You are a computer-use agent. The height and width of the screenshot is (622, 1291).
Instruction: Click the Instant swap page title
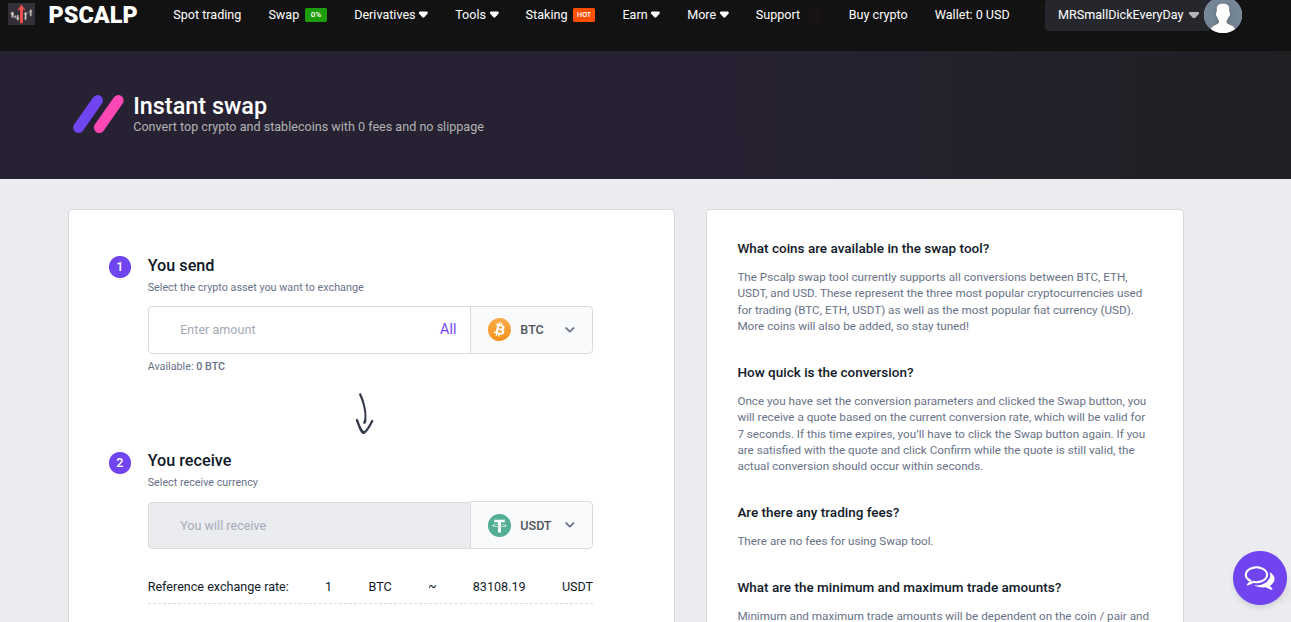pos(200,106)
